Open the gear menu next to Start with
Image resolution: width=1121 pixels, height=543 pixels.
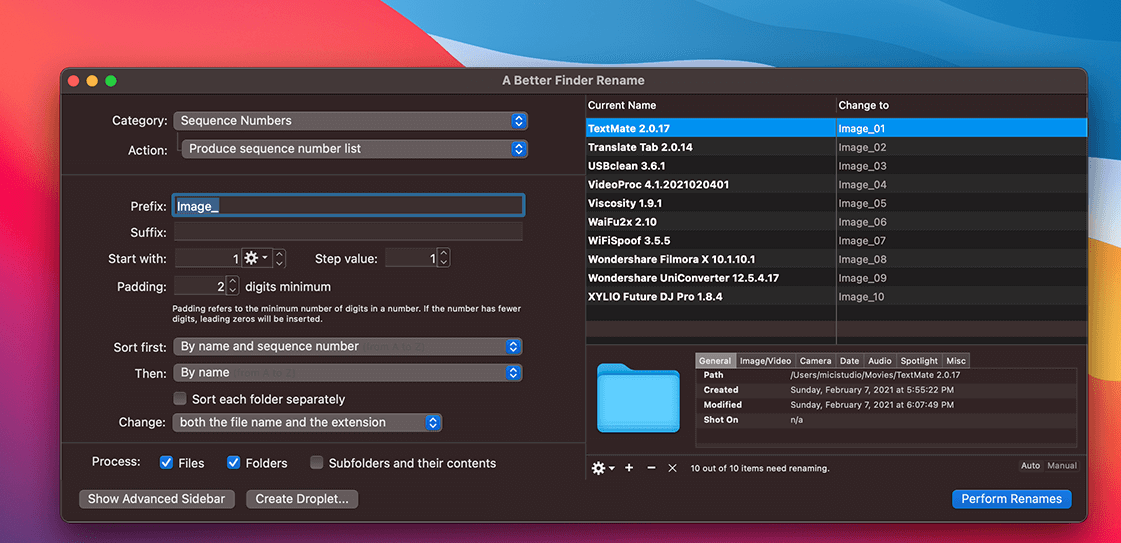click(x=256, y=258)
